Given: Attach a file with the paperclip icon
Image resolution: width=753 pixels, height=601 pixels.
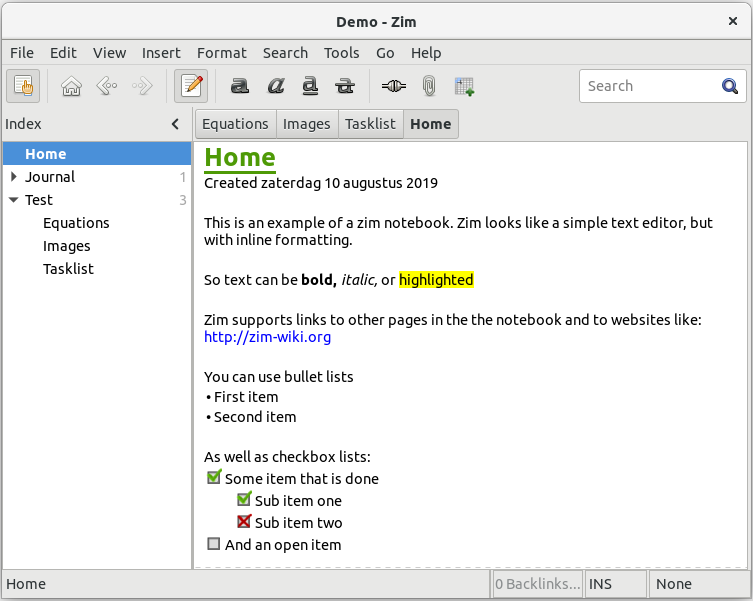Looking at the screenshot, I should pyautogui.click(x=429, y=86).
